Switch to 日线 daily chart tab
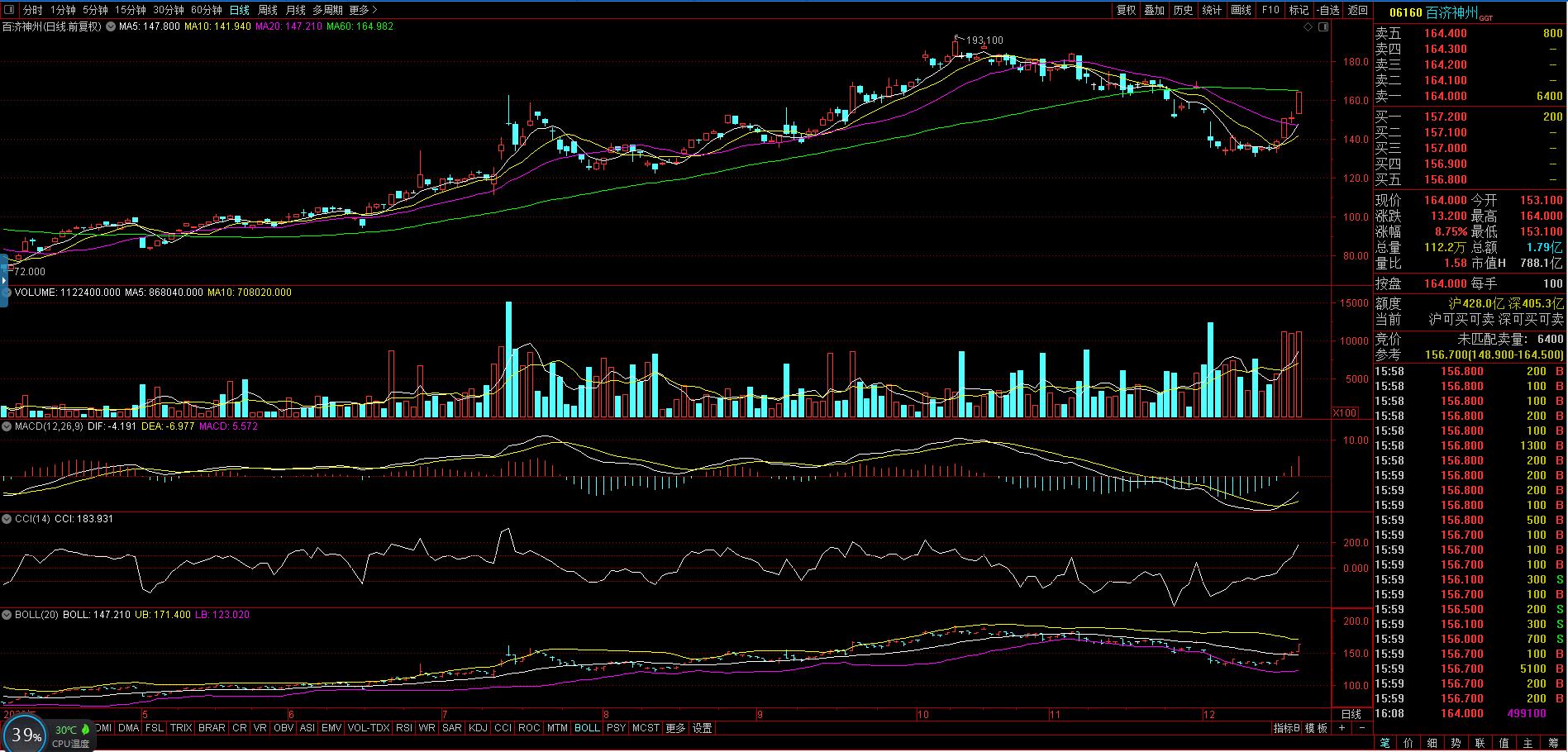Screen dimensions: 1568x752 point(240,10)
